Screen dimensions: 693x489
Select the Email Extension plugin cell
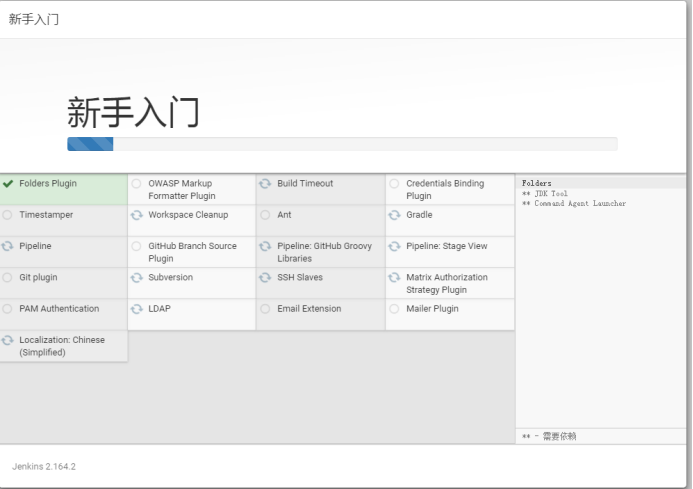321,314
